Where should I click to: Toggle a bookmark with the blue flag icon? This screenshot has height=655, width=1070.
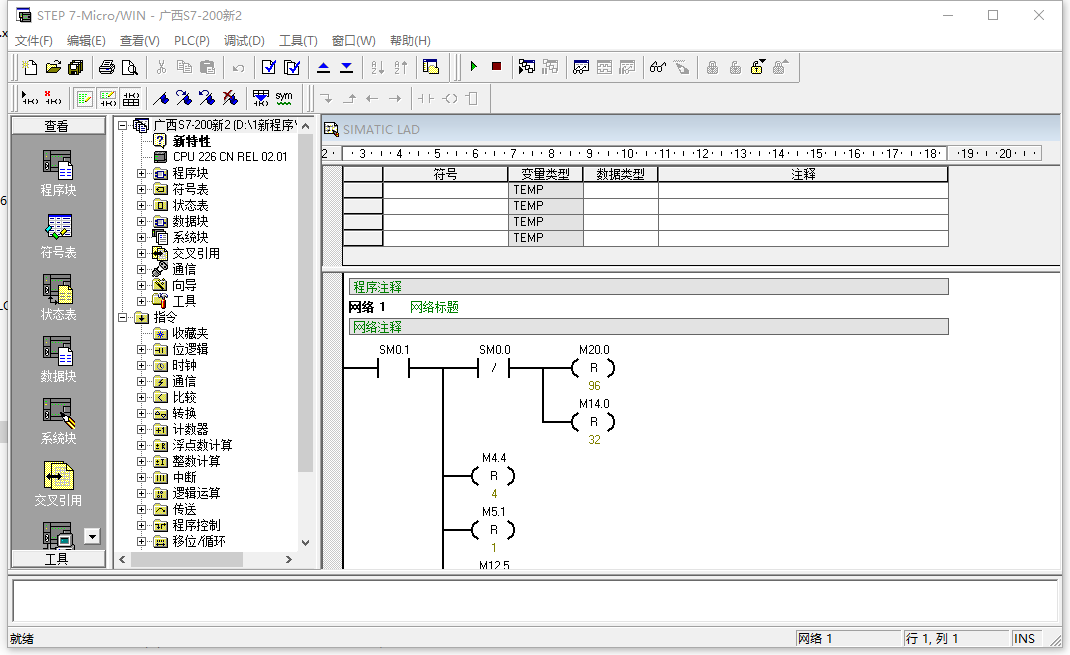(x=161, y=98)
